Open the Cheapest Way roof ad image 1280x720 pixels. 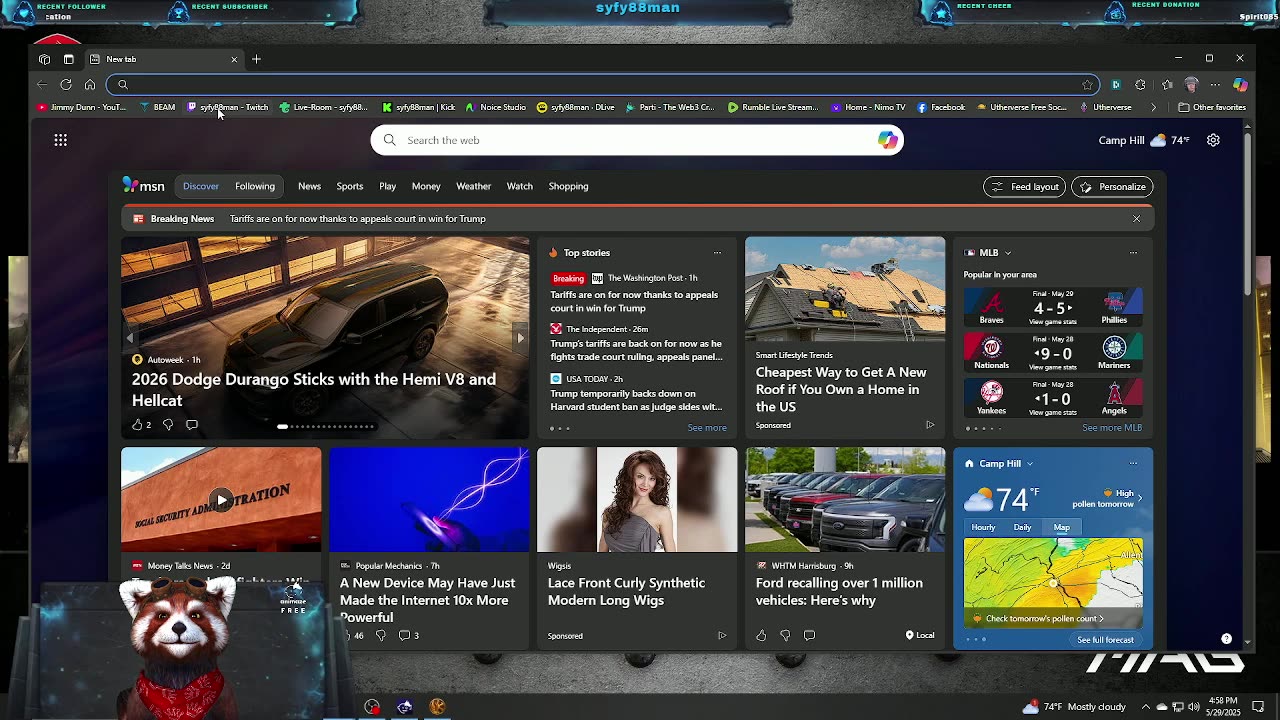click(x=845, y=290)
